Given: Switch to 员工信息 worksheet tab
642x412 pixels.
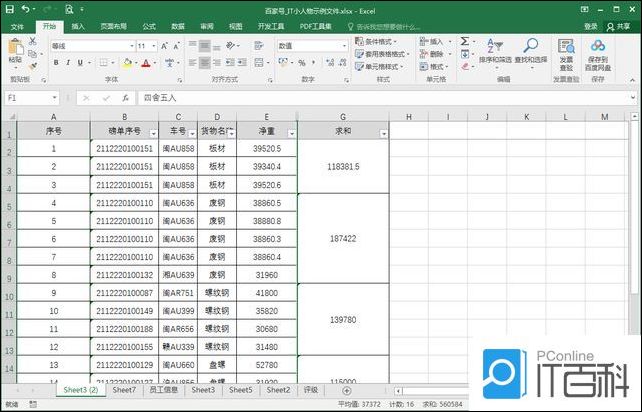Looking at the screenshot, I should [164, 390].
